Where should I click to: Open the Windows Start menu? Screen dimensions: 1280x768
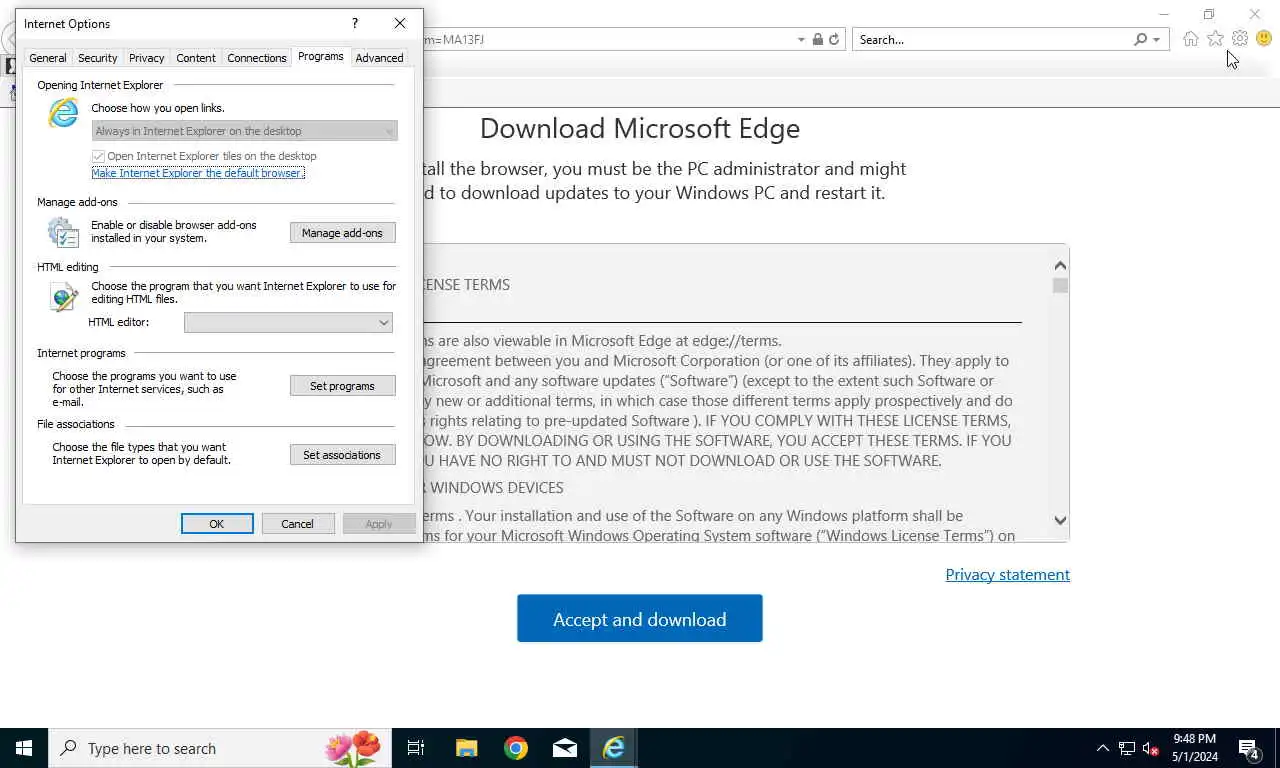click(x=24, y=748)
